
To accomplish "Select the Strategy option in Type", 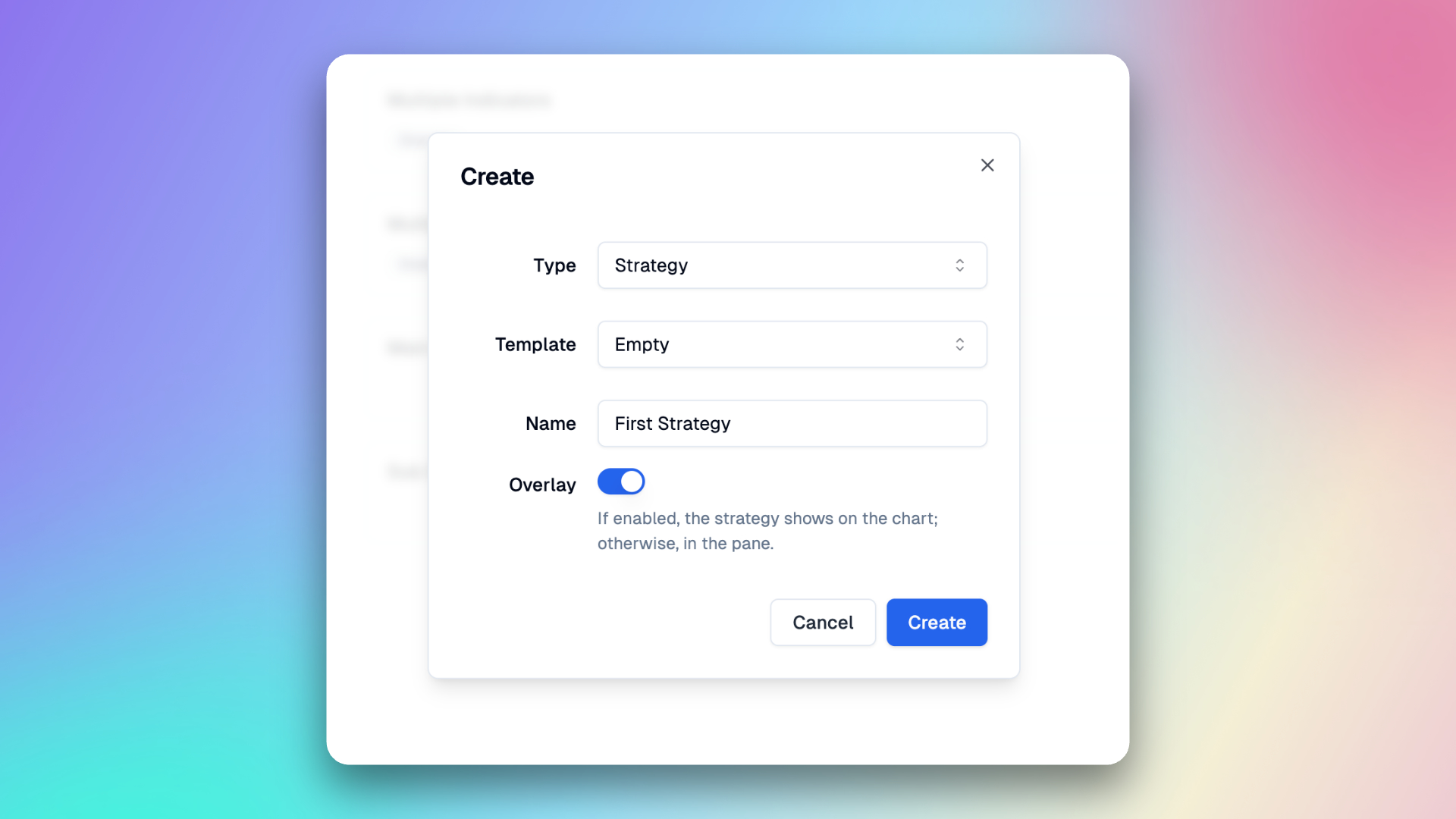I will point(791,264).
